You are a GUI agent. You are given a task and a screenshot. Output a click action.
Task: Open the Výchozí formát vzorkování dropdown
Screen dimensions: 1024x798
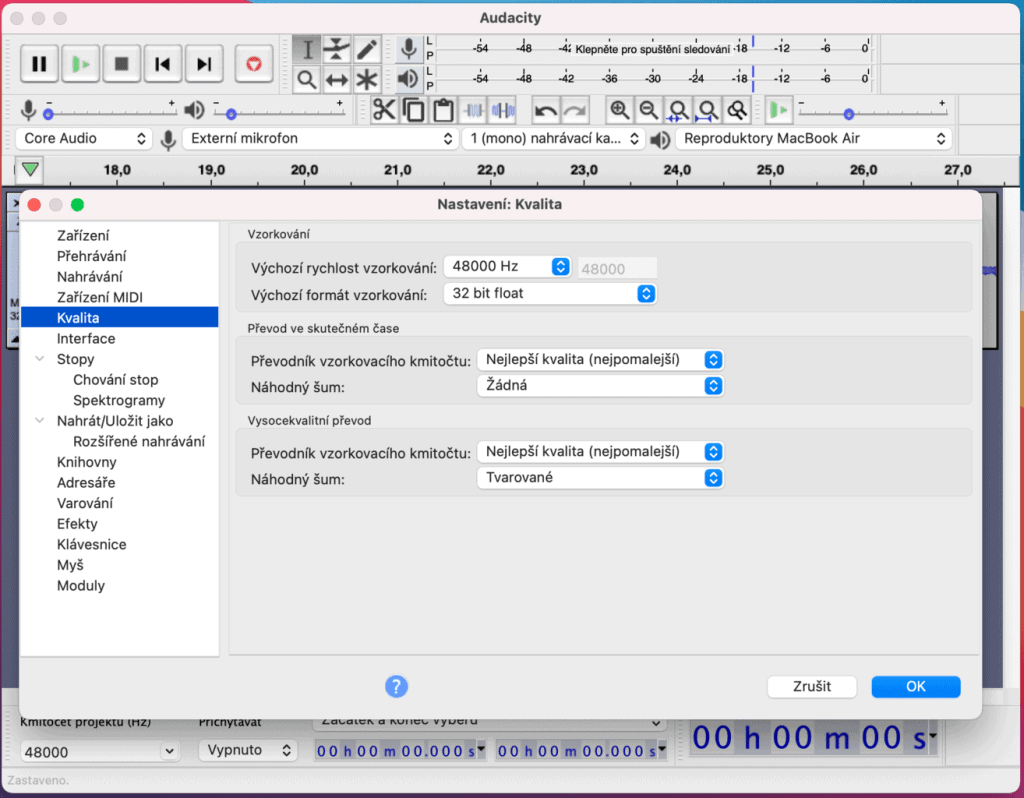click(x=646, y=293)
